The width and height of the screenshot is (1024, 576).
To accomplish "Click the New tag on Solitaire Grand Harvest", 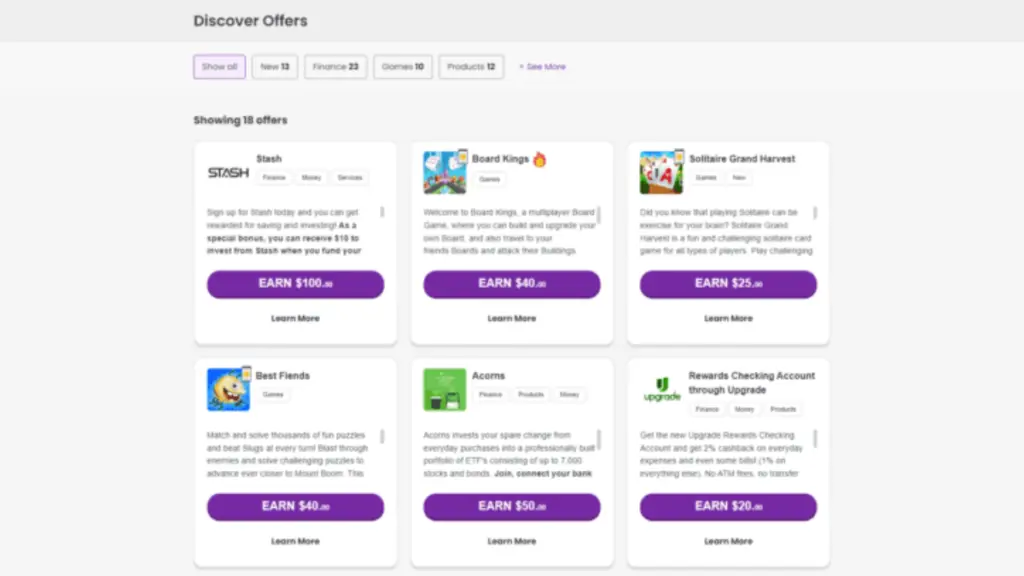I will tap(739, 178).
